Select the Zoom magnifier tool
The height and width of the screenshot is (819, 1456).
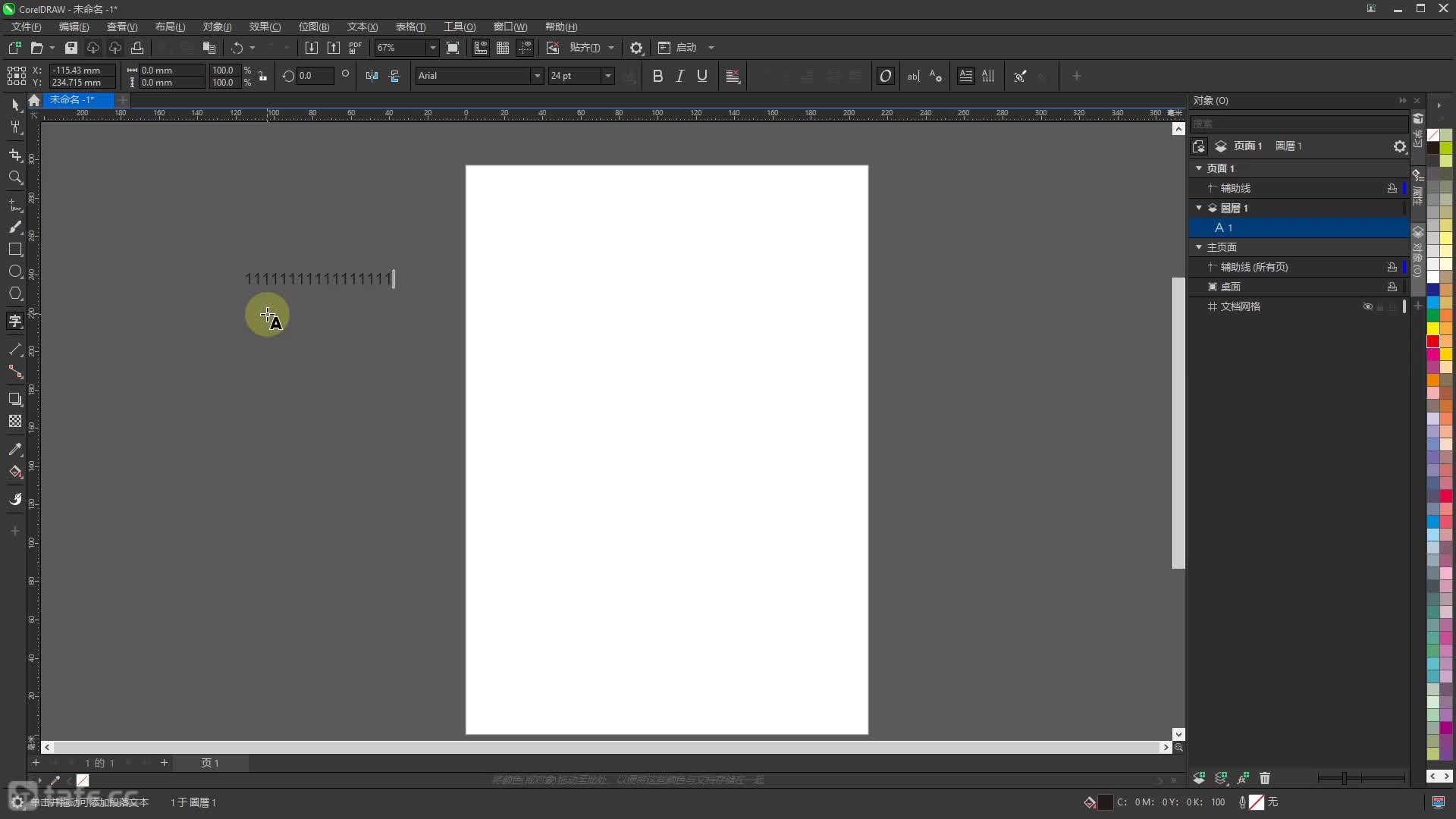(x=15, y=178)
